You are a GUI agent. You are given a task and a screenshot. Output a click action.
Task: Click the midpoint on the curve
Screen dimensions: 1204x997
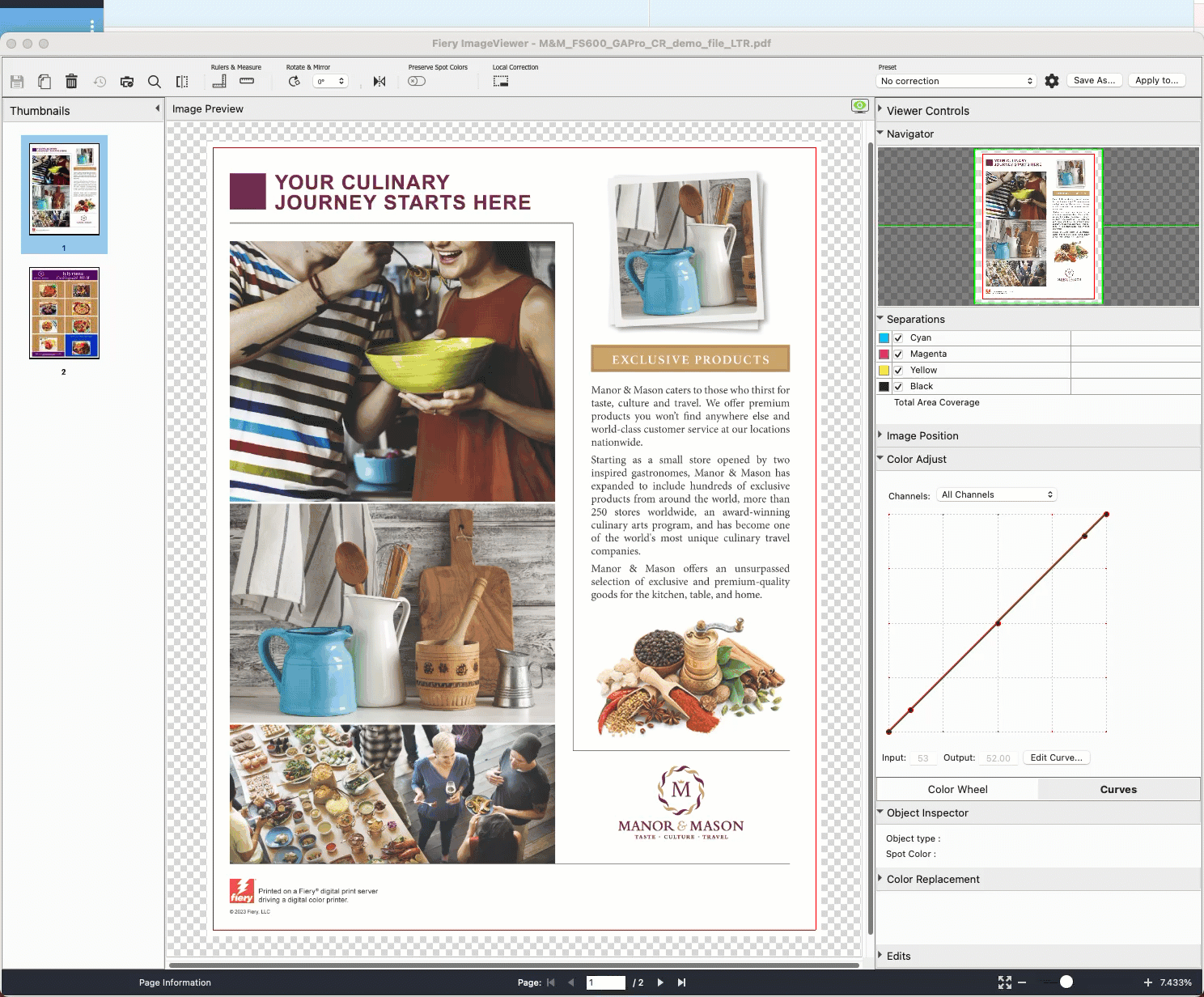tap(998, 623)
